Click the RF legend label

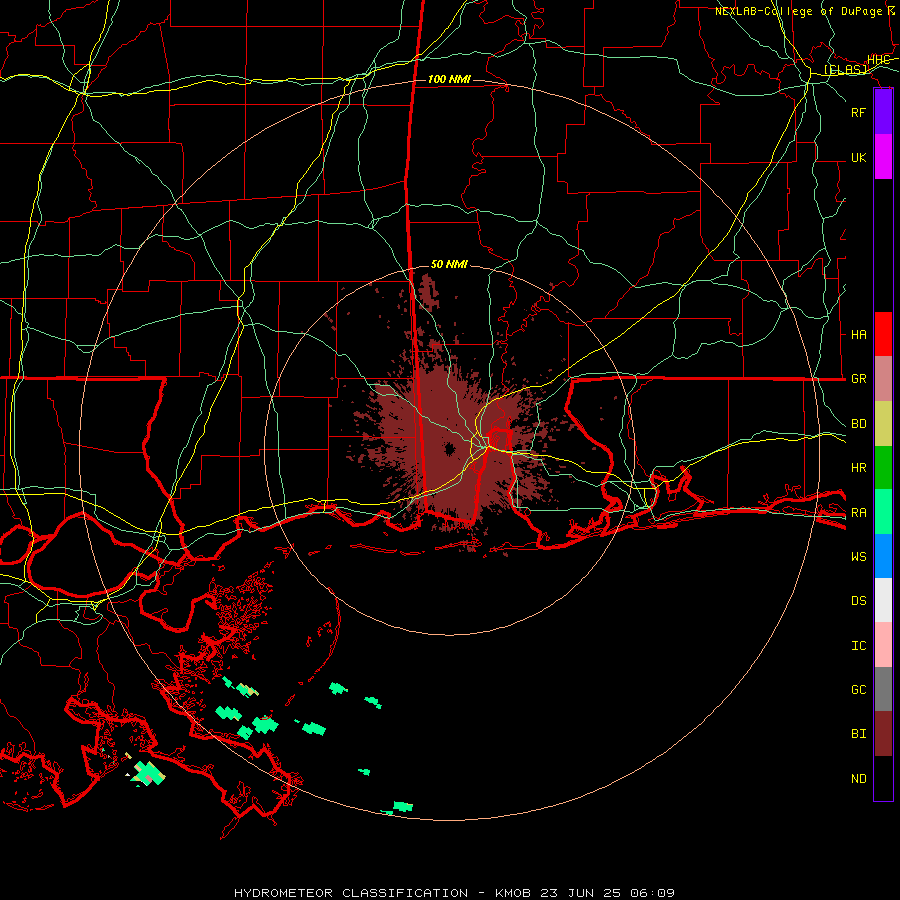858,112
